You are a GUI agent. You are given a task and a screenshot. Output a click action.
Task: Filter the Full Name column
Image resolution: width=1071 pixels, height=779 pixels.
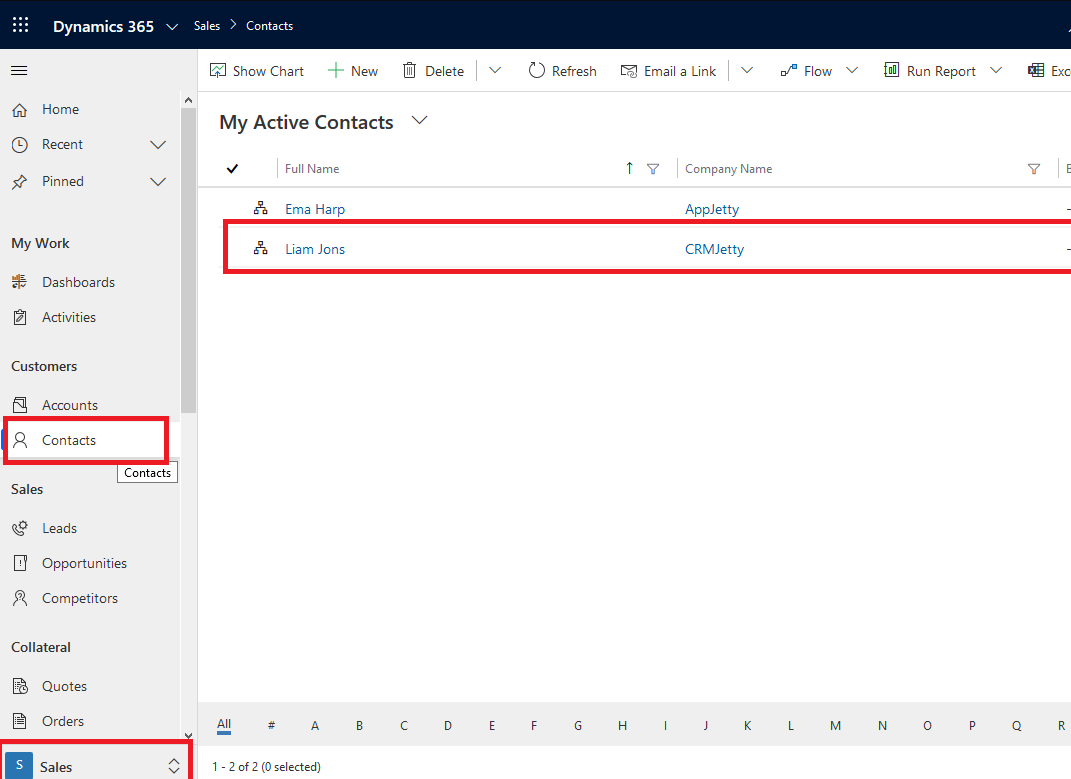click(653, 169)
